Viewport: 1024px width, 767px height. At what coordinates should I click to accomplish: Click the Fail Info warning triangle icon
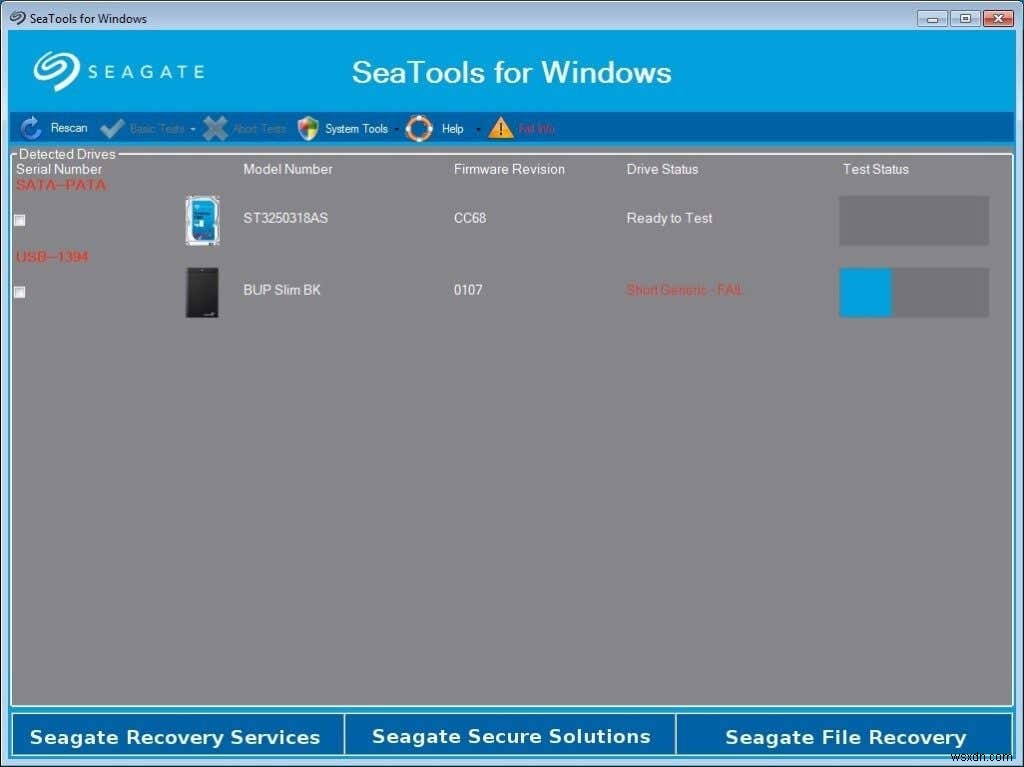click(x=501, y=128)
